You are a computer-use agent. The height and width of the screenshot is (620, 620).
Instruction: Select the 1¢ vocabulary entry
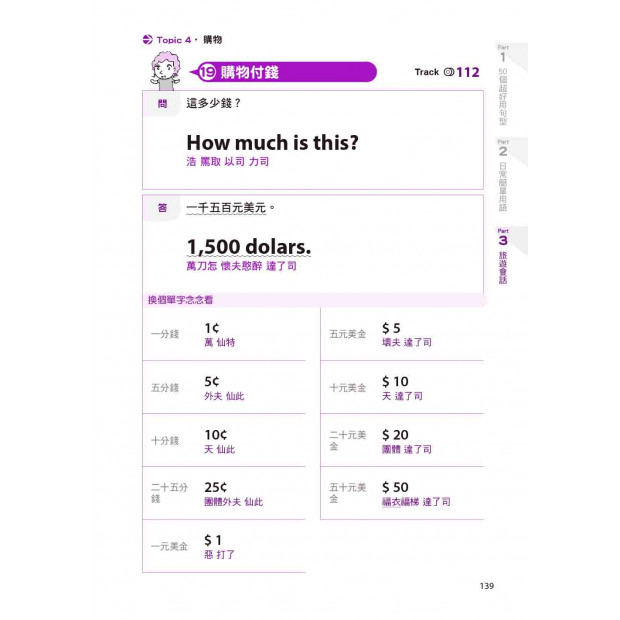pyautogui.click(x=224, y=335)
